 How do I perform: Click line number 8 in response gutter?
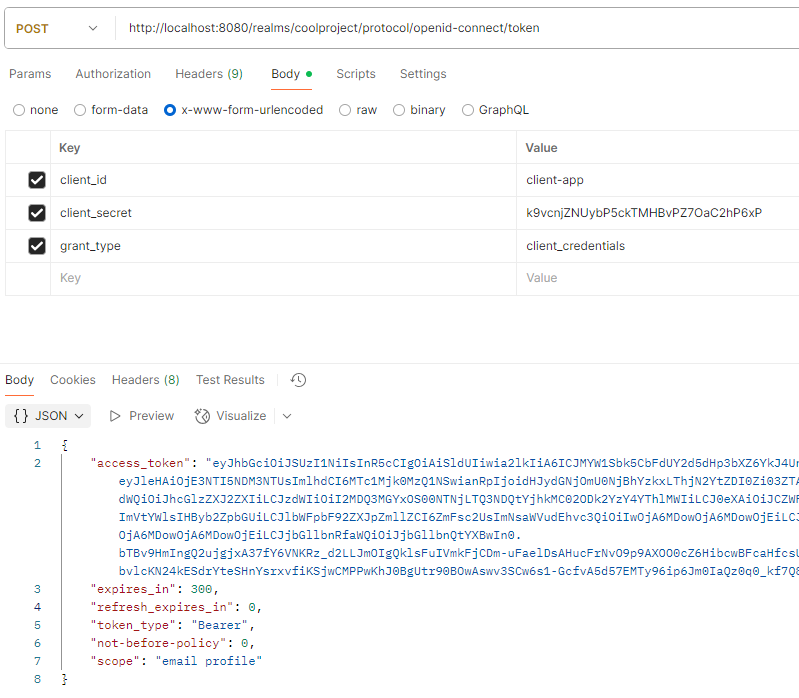pyautogui.click(x=37, y=679)
